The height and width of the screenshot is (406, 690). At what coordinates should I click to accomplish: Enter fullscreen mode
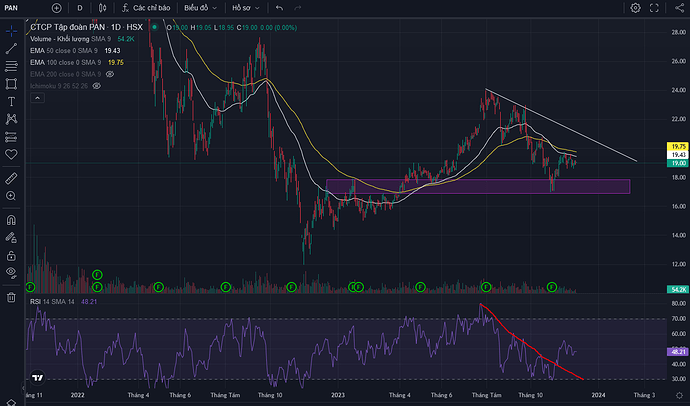654,8
